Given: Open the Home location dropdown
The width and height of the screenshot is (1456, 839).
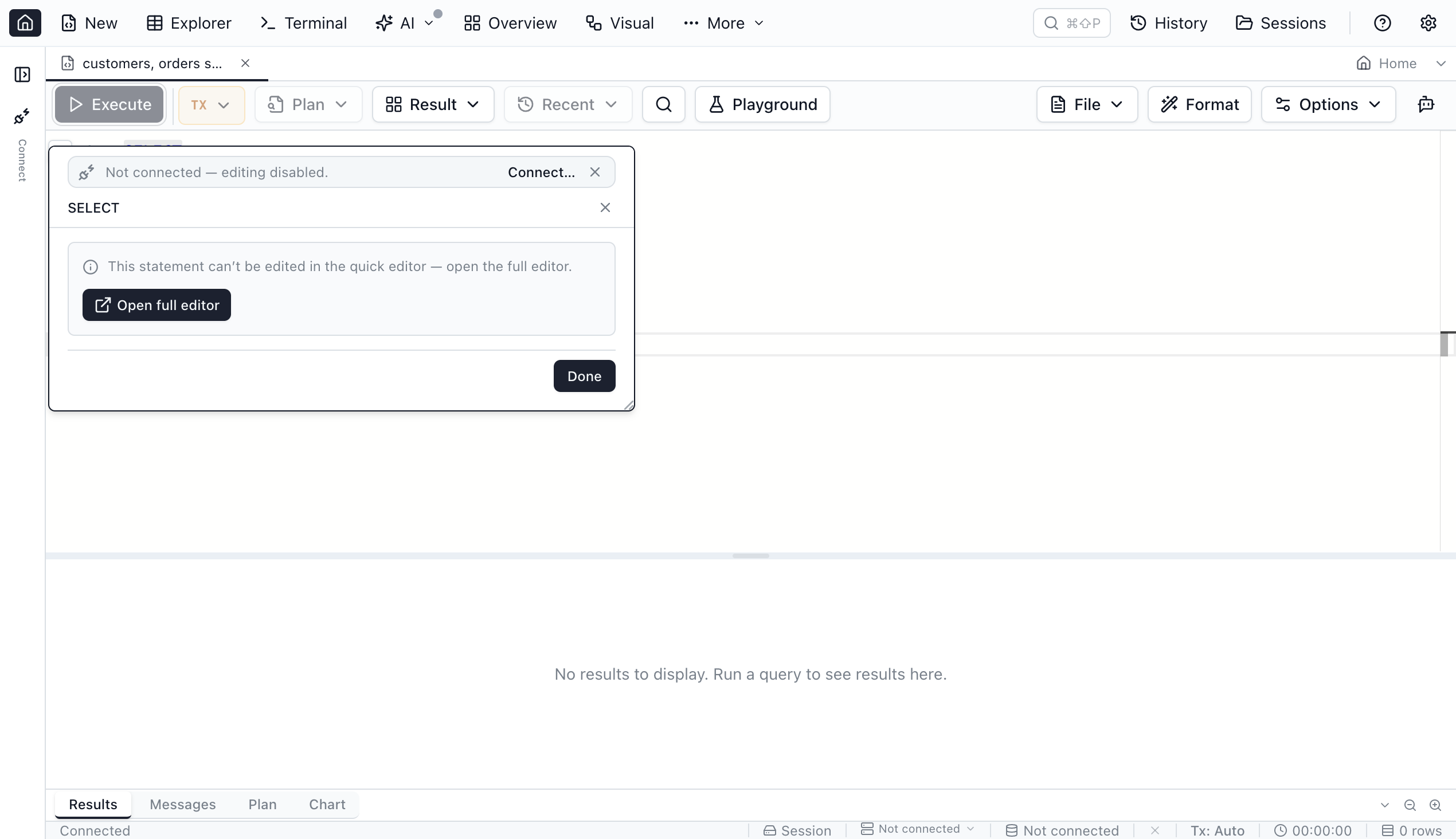Looking at the screenshot, I should (1400, 64).
